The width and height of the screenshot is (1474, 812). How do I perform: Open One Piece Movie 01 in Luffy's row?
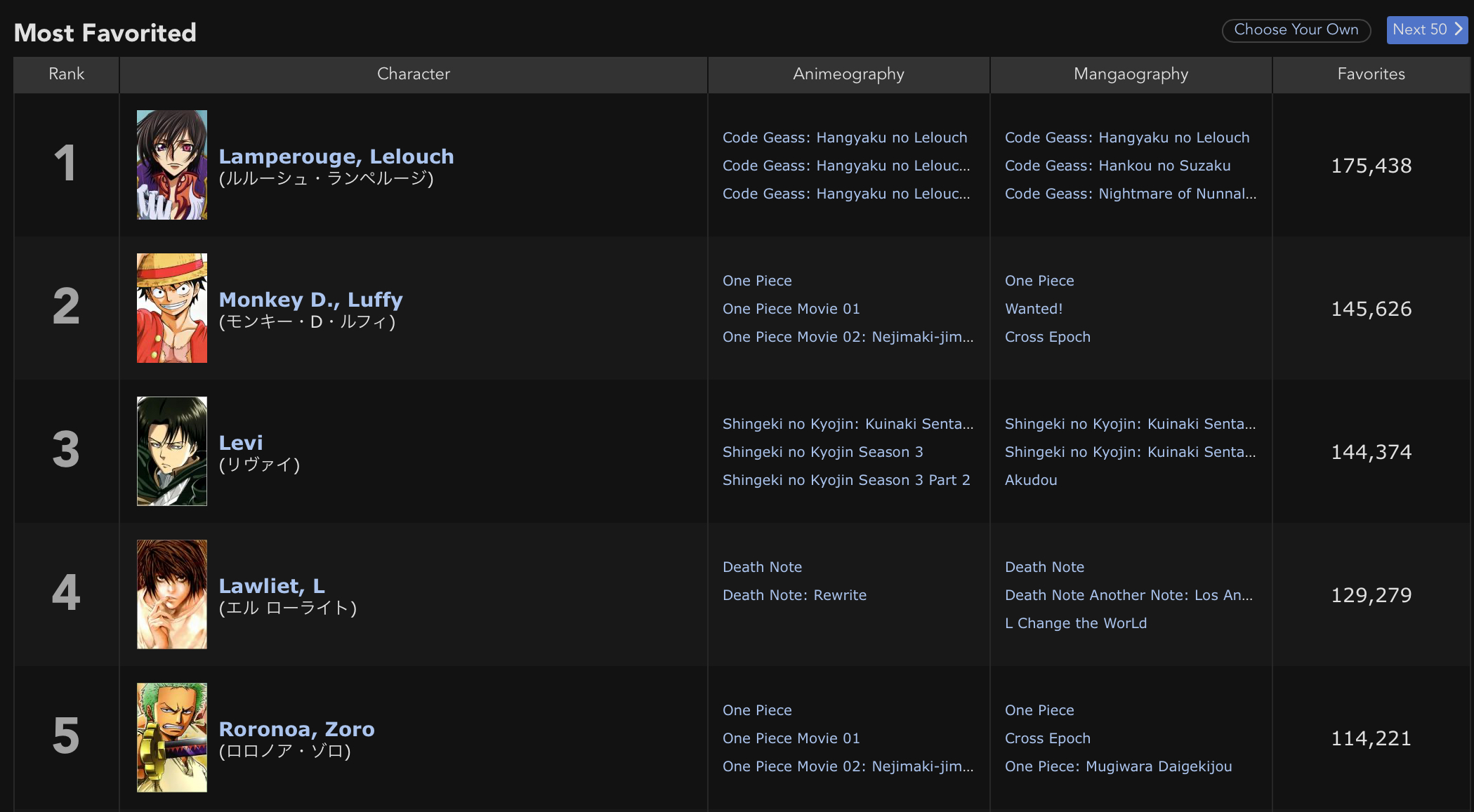pyautogui.click(x=791, y=309)
